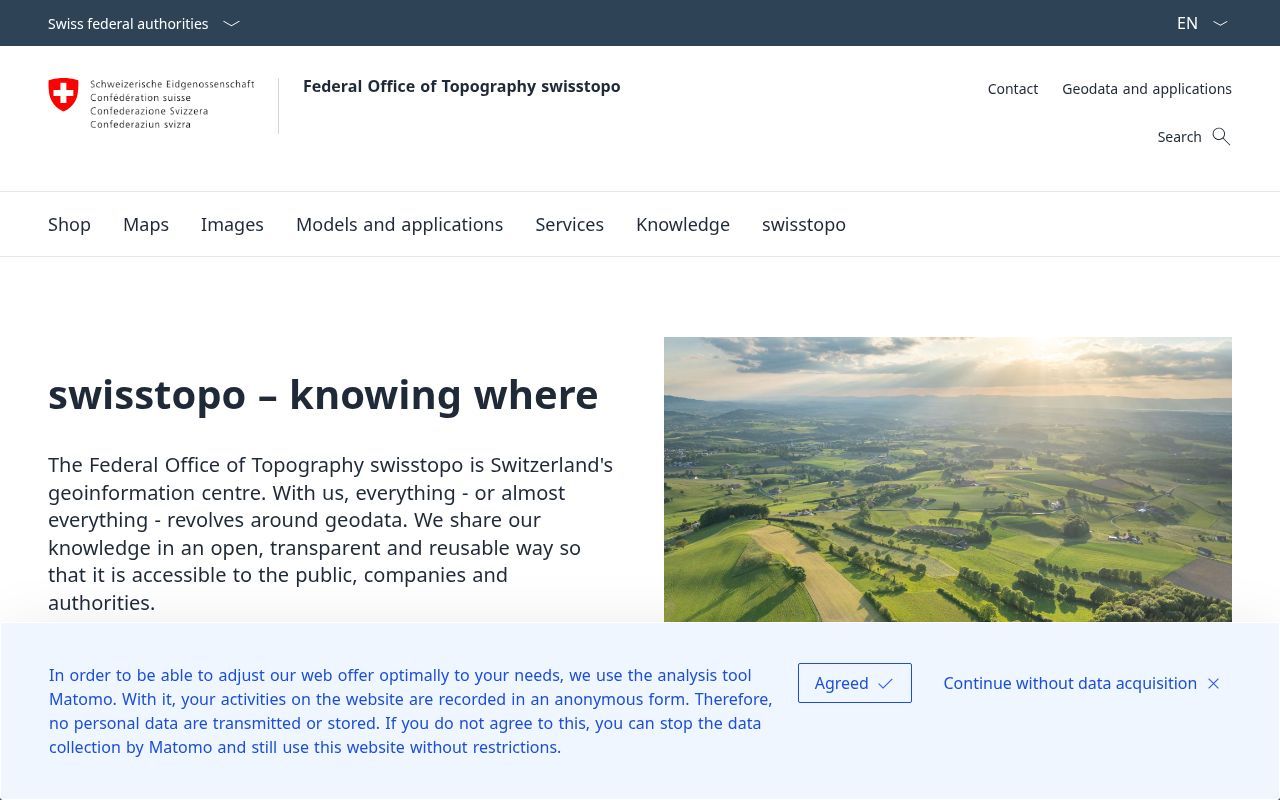The image size is (1280, 800).
Task: Expand the Swiss federal authorities dropdown
Action: 144,23
